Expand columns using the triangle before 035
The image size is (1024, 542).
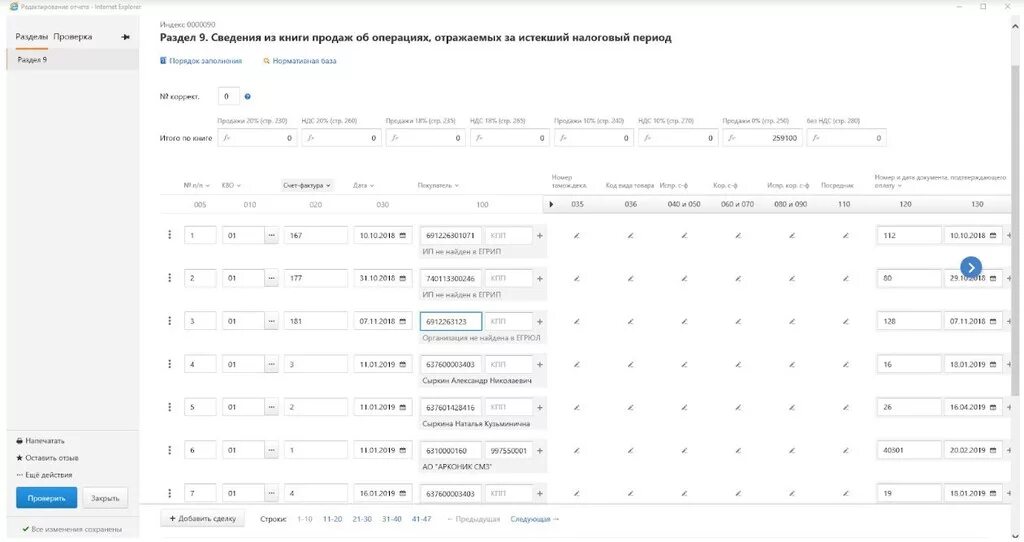tap(551, 205)
